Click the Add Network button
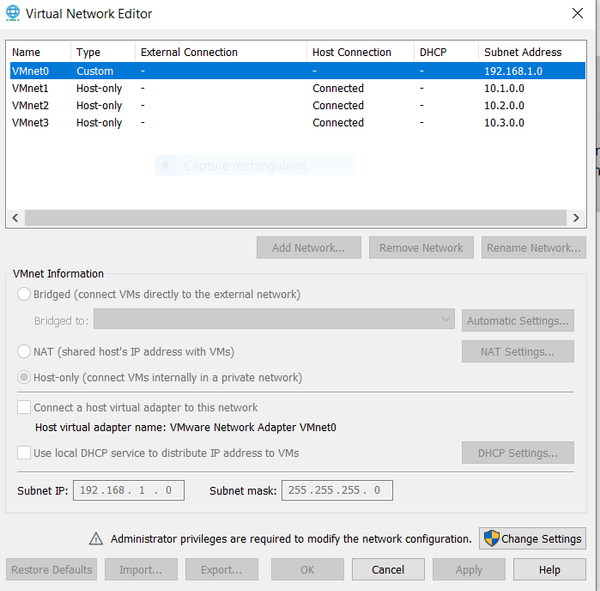600x591 pixels. 309,248
